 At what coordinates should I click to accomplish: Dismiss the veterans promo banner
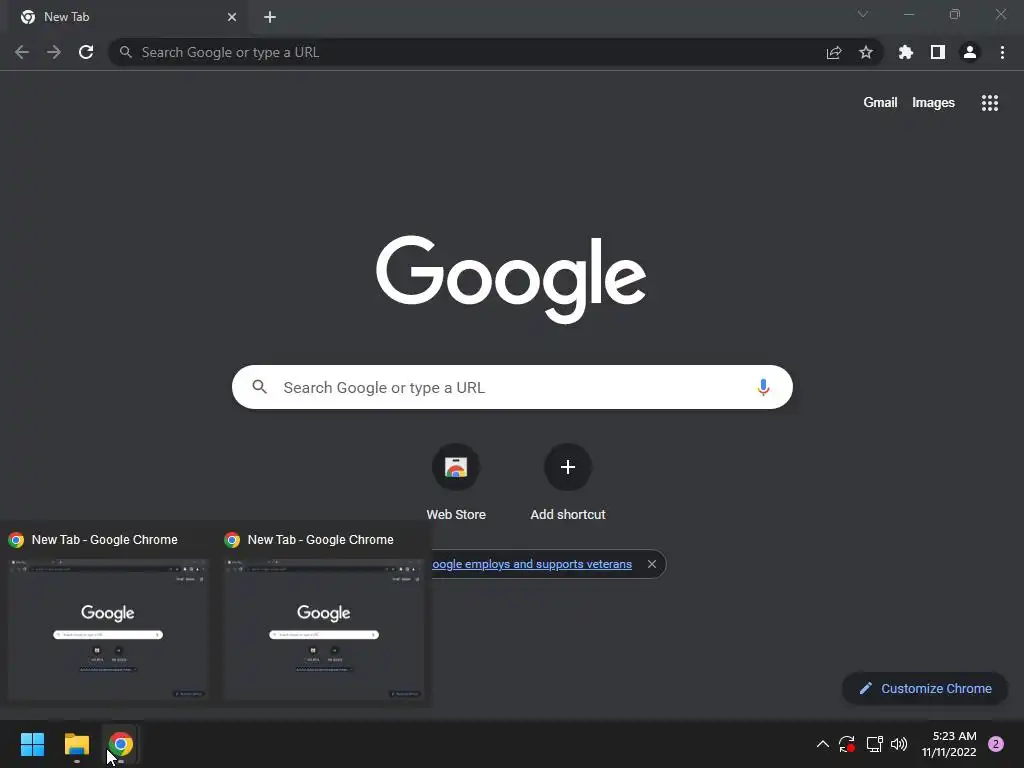point(652,564)
